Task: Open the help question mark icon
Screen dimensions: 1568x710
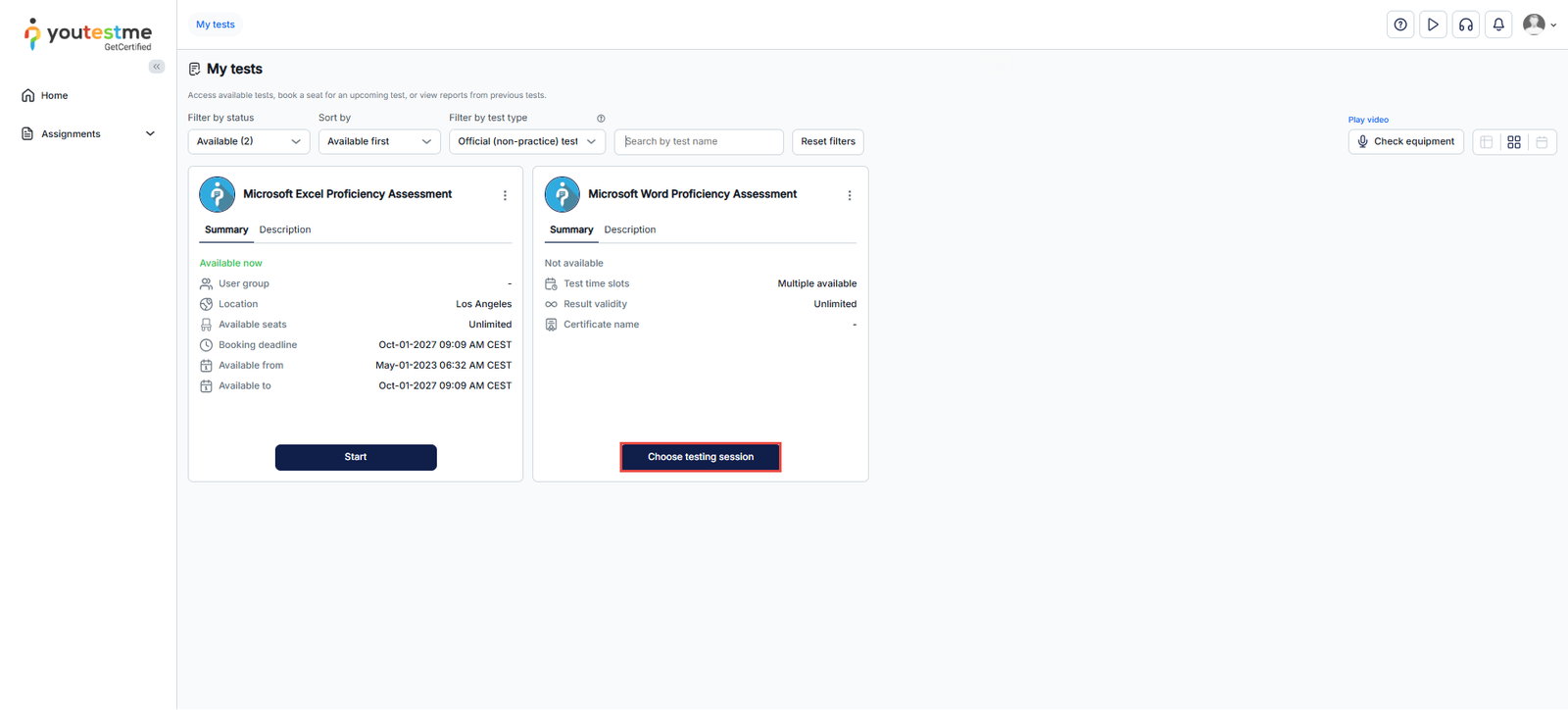Action: coord(1400,25)
